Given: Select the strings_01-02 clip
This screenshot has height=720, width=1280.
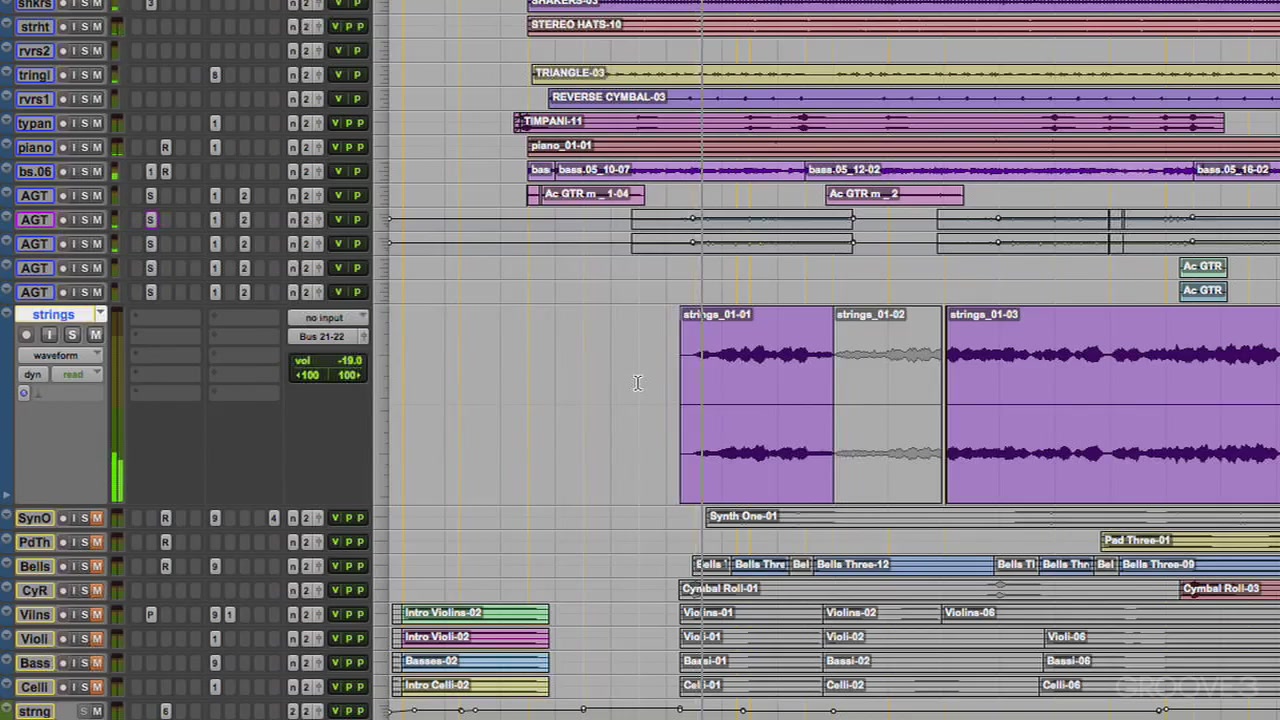Looking at the screenshot, I should (887, 404).
